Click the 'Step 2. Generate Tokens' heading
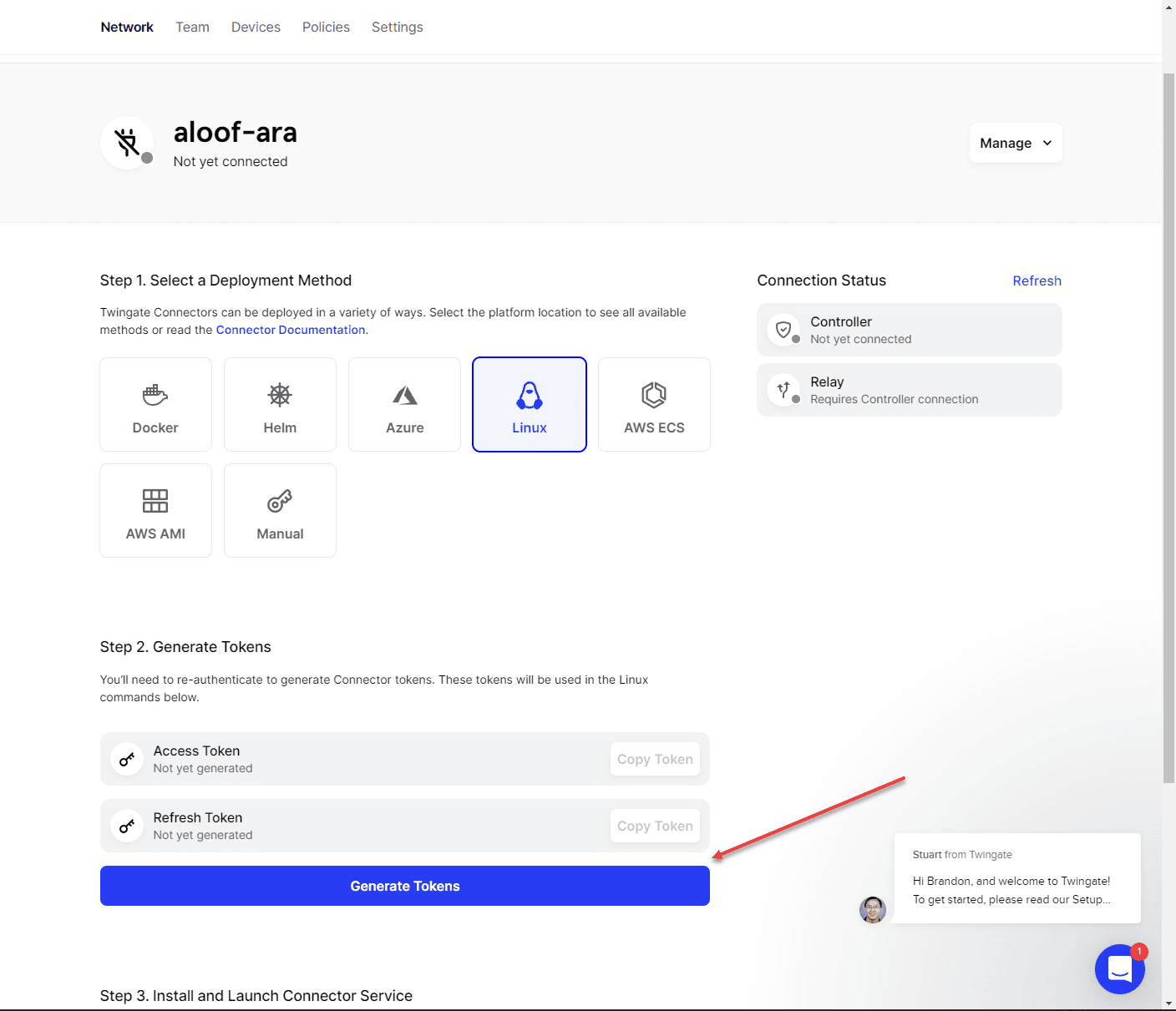The image size is (1176, 1011). point(185,647)
